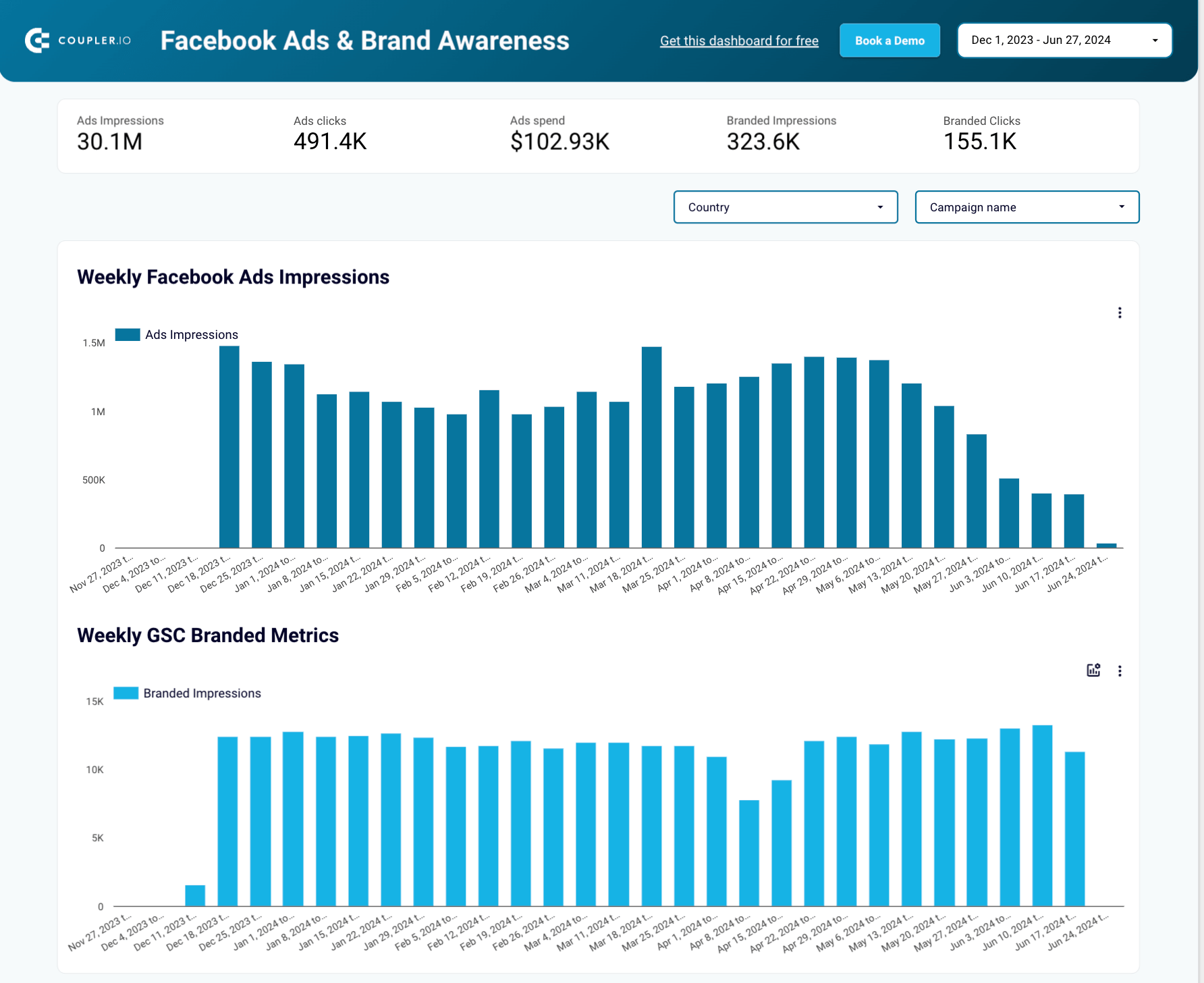
Task: Click the Ads Impressions legend color swatch
Action: point(128,335)
